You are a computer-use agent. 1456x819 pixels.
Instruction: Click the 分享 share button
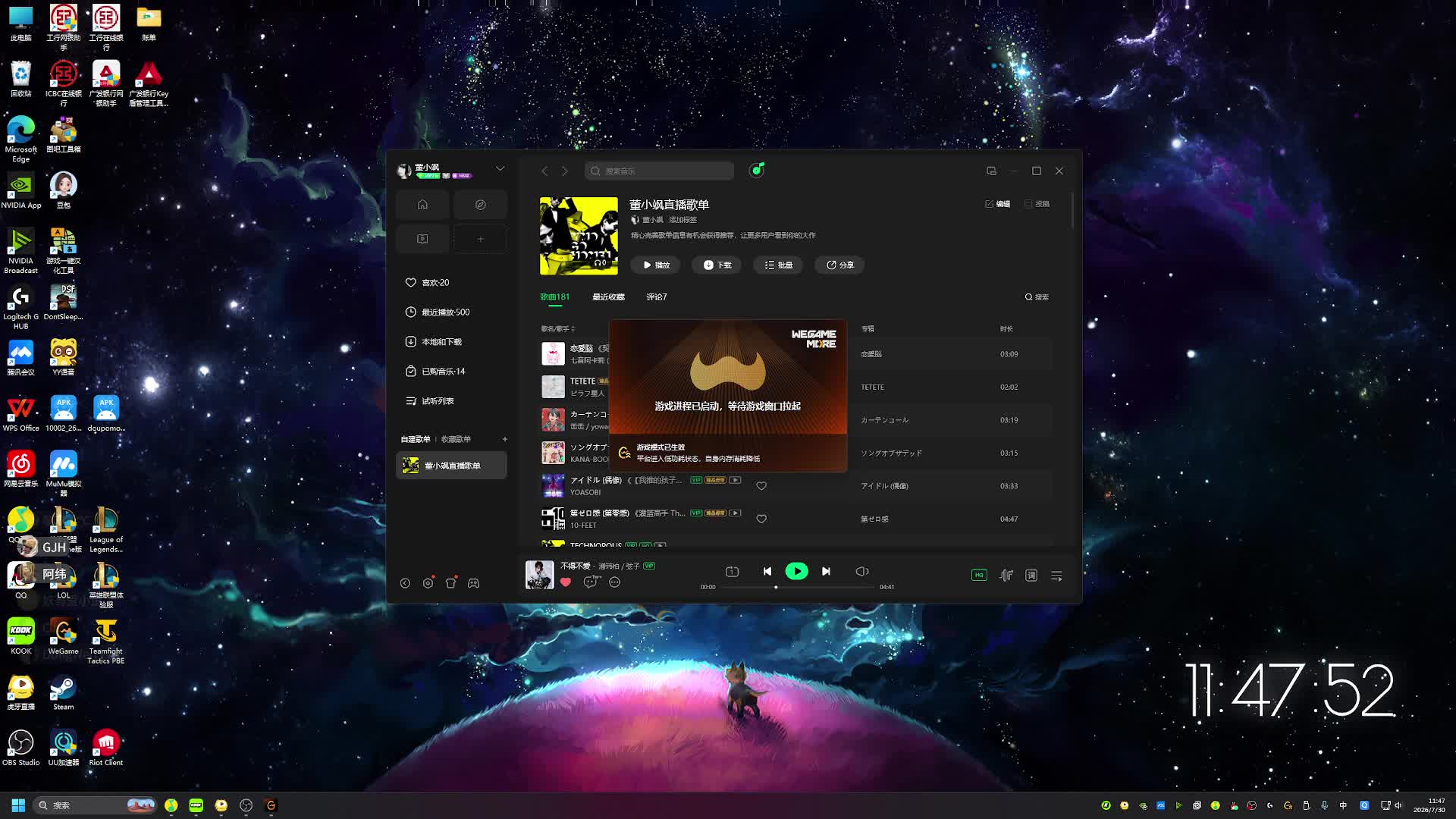click(x=839, y=265)
